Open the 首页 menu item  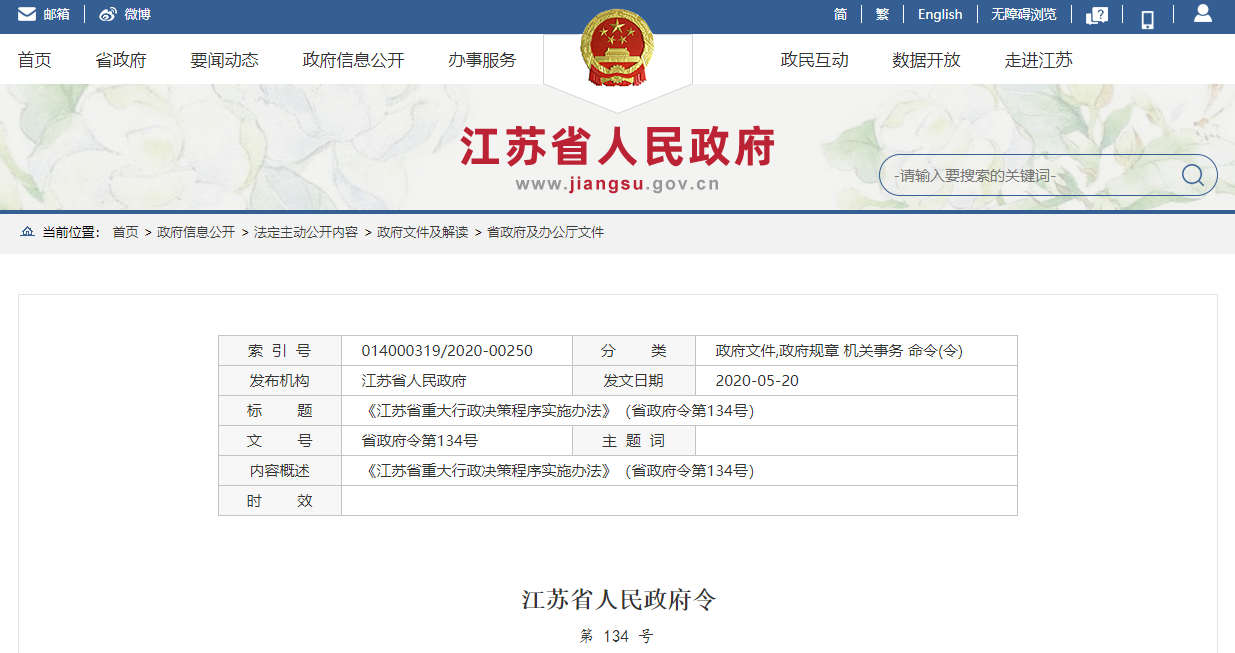click(x=35, y=60)
